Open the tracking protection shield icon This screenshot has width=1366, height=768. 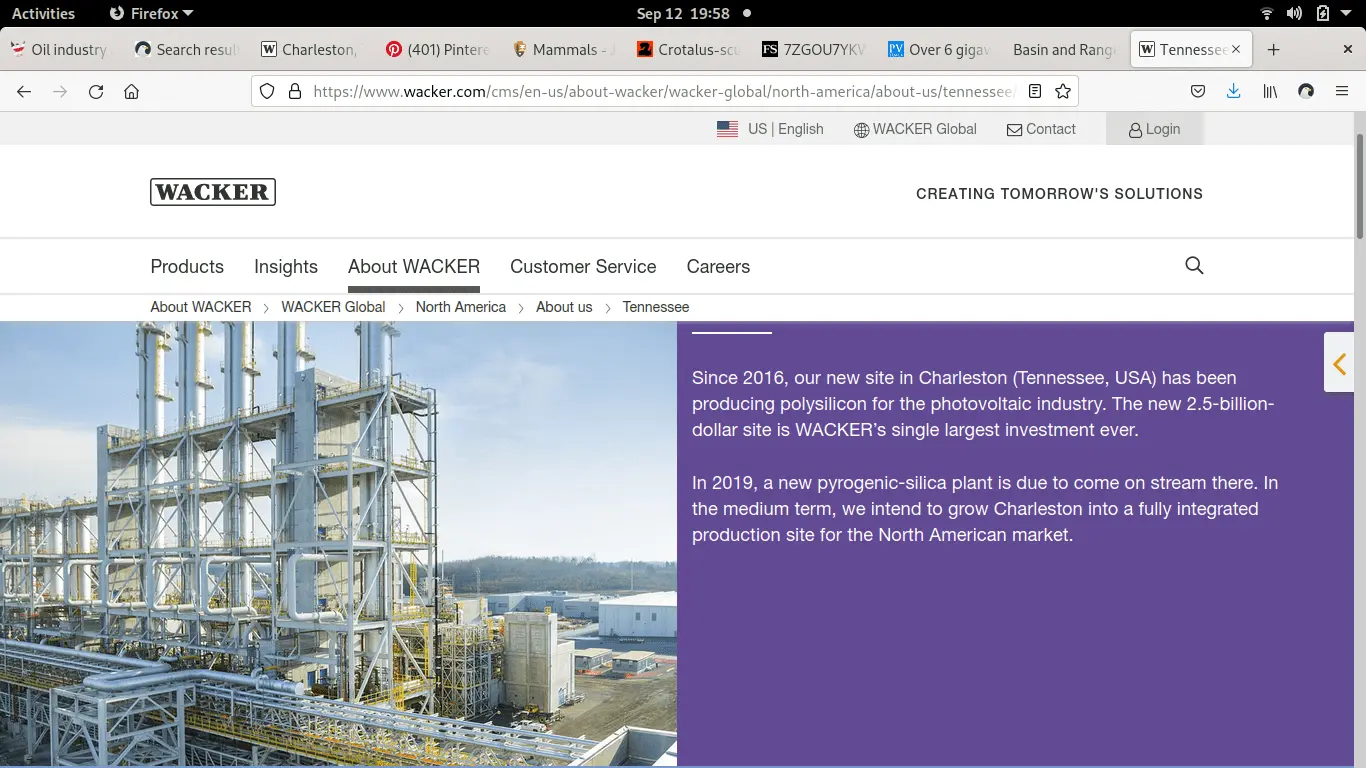coord(267,91)
